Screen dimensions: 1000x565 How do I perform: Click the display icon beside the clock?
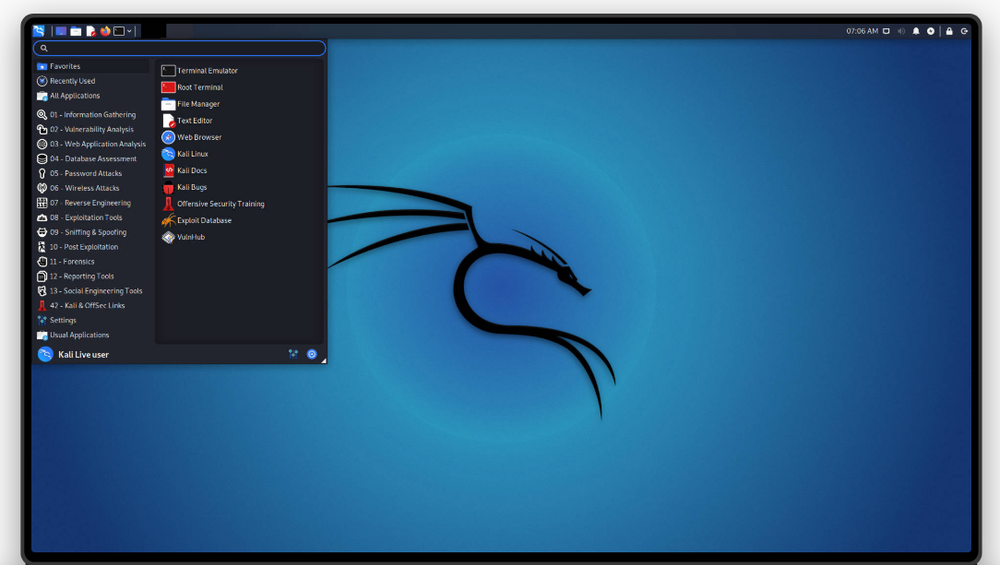pos(886,31)
